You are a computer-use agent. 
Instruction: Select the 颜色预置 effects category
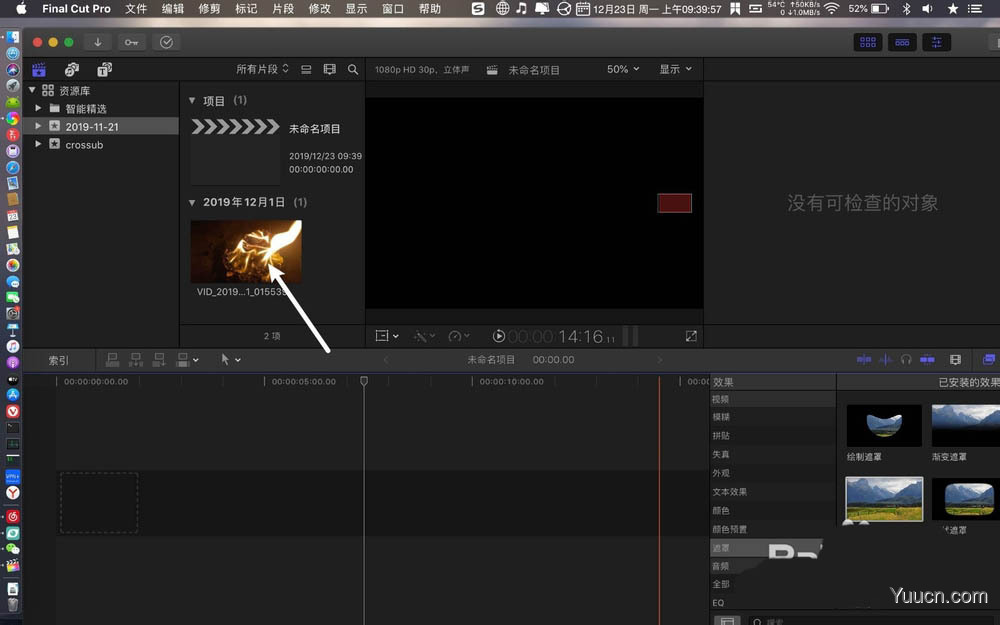point(772,529)
